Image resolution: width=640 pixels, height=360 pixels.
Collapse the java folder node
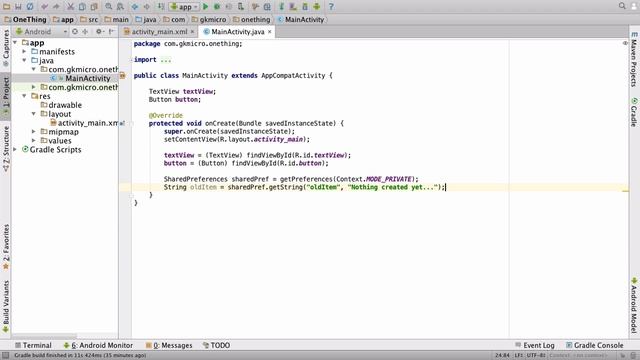tap(24, 60)
